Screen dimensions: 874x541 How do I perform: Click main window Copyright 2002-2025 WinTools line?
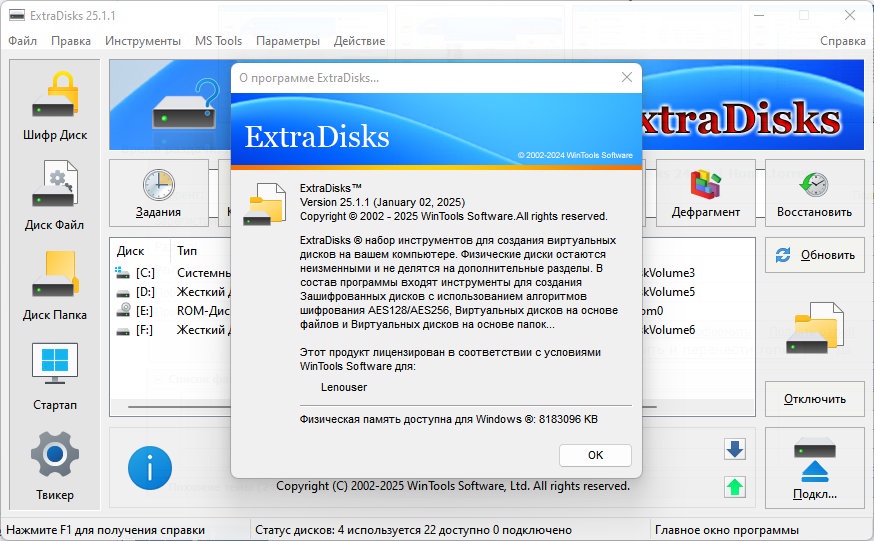[x=453, y=486]
